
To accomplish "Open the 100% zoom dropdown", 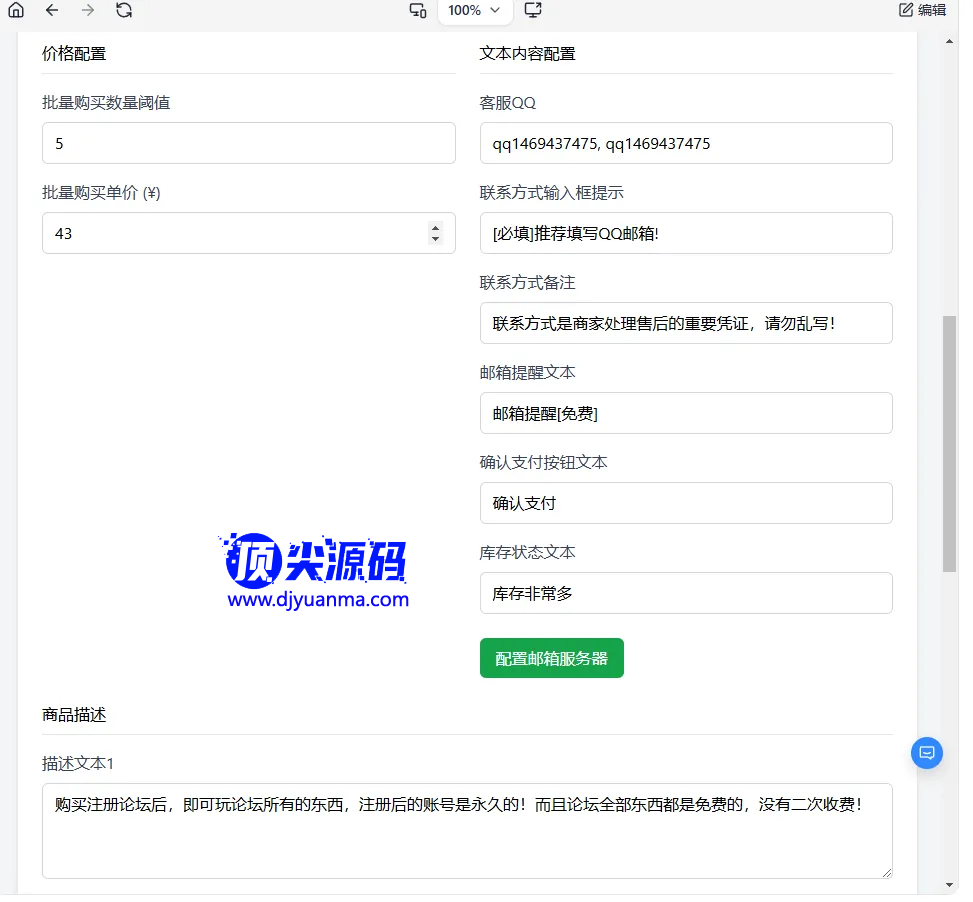I will coord(475,11).
